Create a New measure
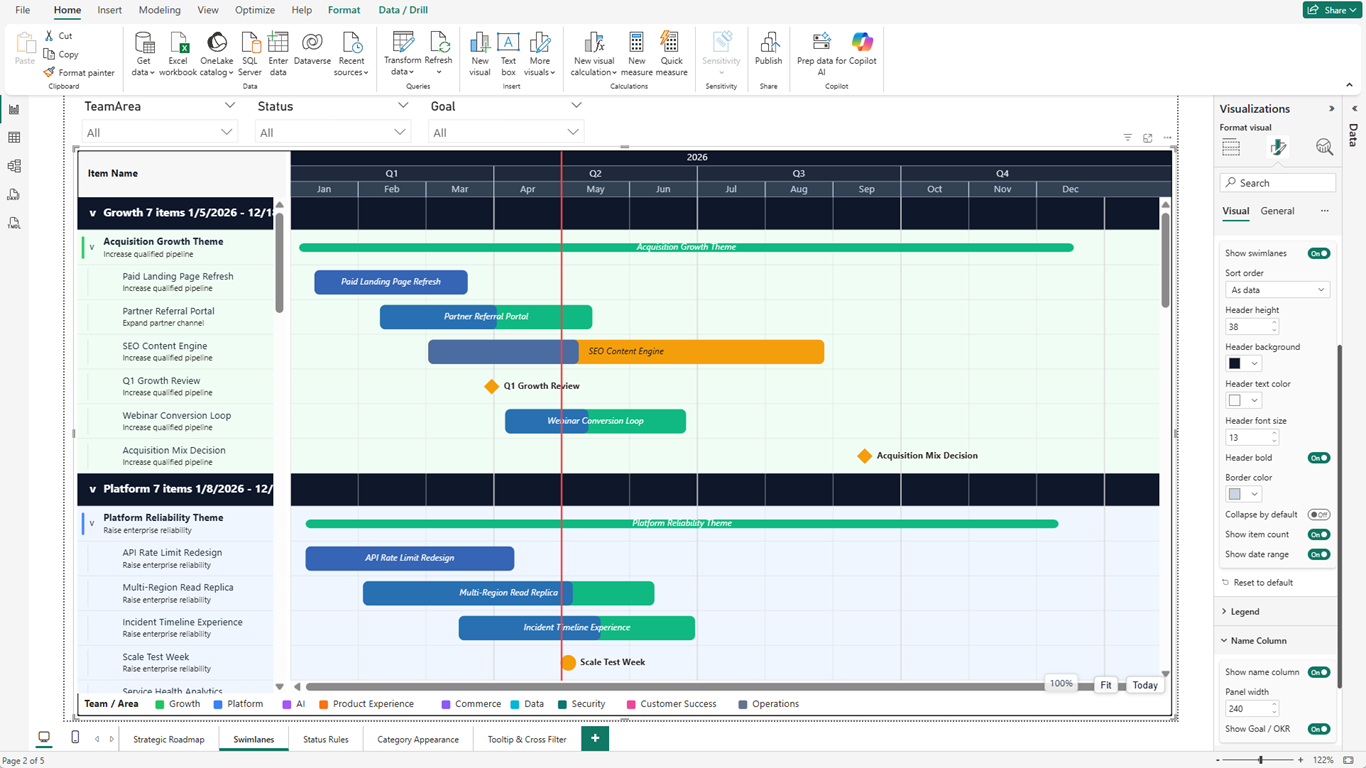The image size is (1366, 768). click(x=636, y=54)
